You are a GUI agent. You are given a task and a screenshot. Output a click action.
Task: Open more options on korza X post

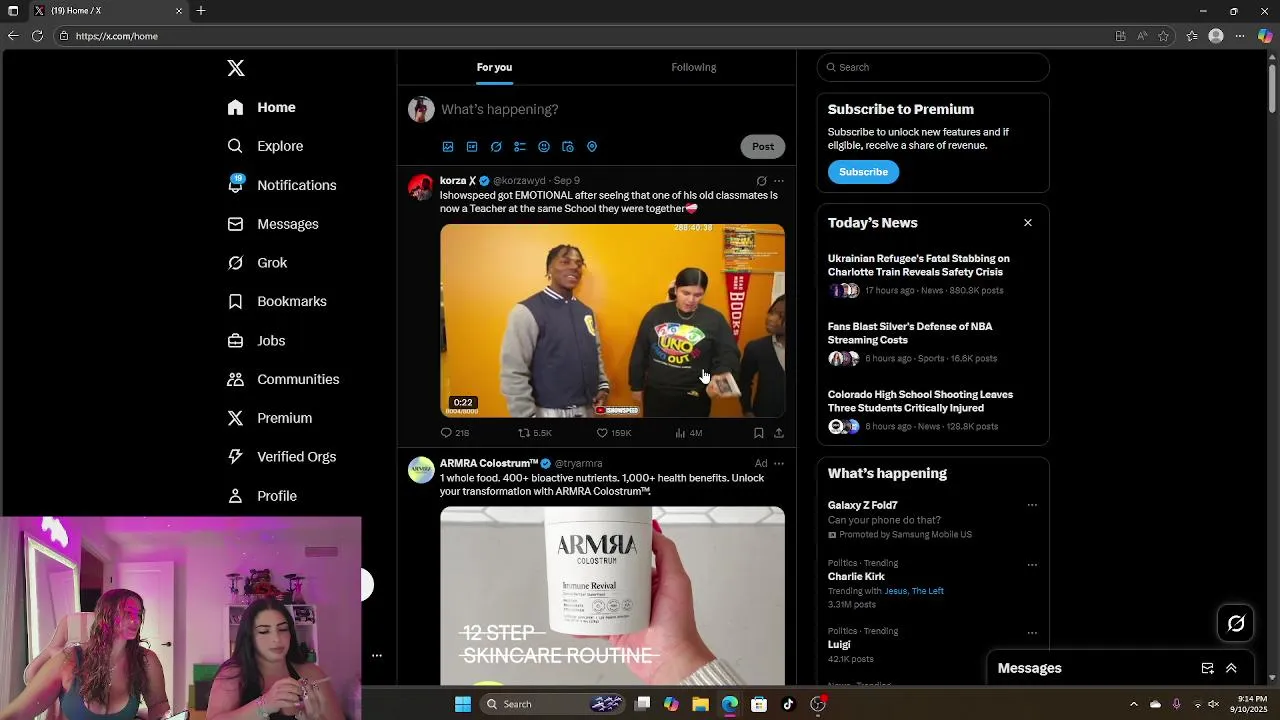(x=779, y=181)
